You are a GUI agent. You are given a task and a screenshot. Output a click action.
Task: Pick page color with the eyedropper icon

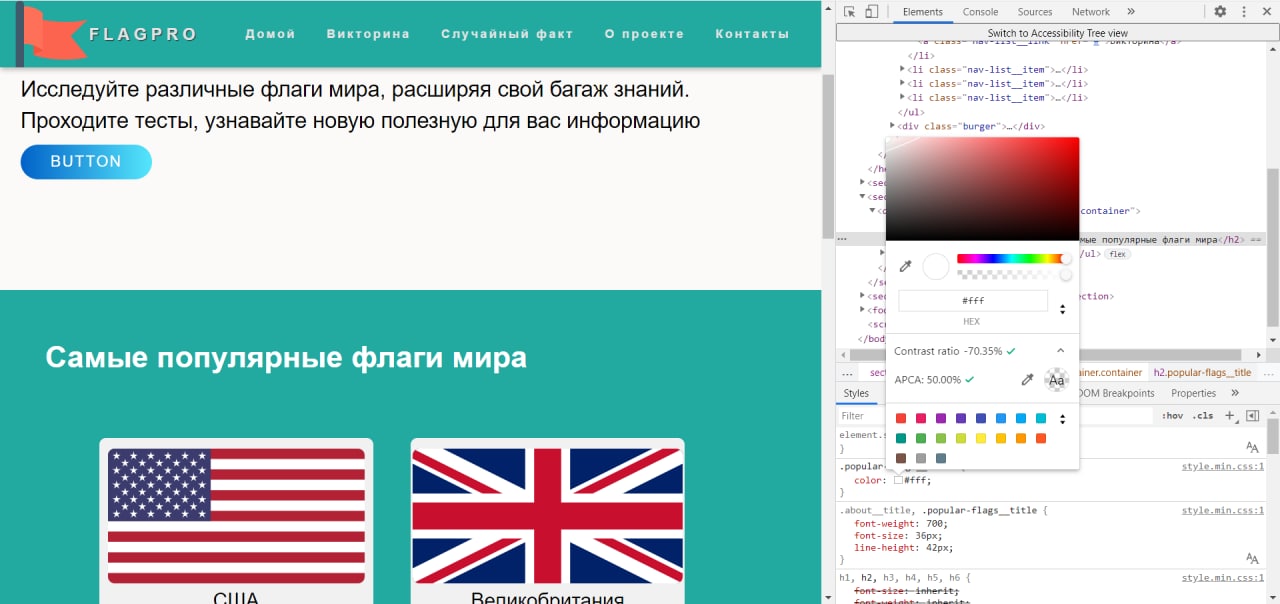pos(906,266)
